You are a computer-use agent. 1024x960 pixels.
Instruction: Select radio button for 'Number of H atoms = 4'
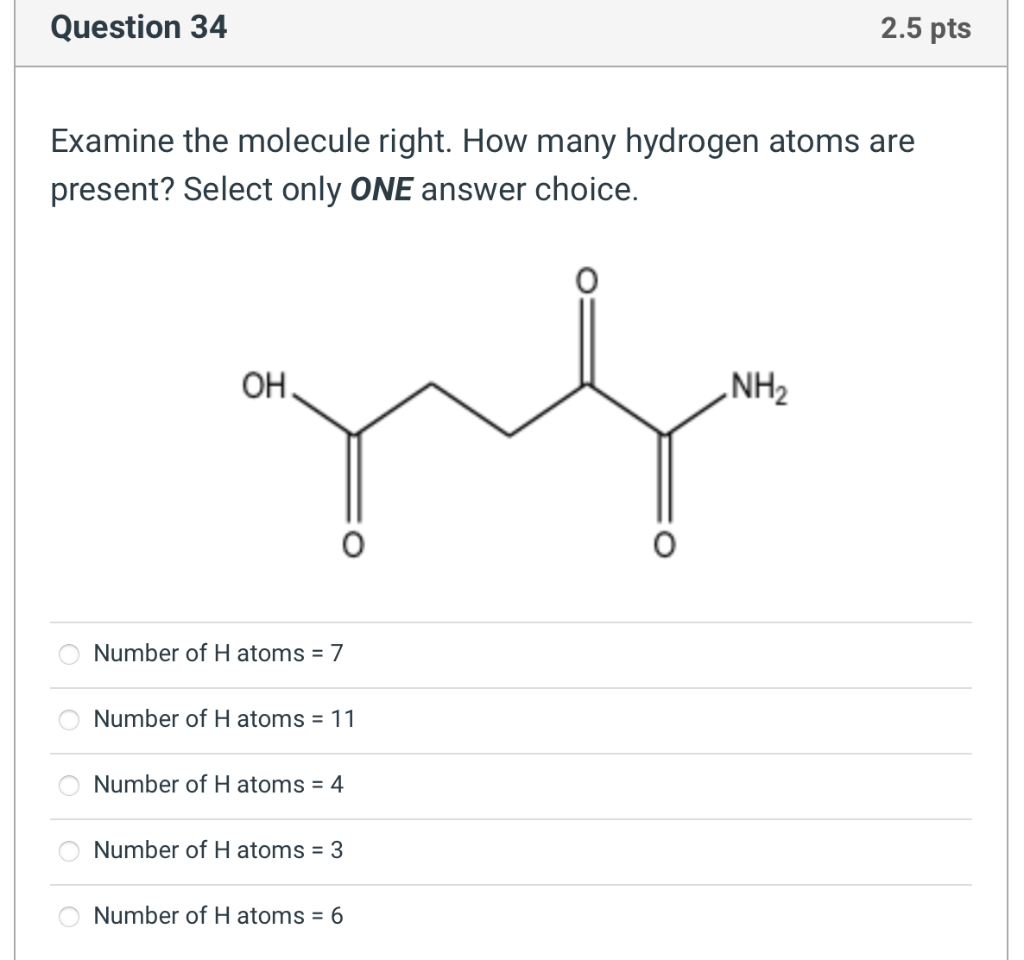[x=68, y=786]
